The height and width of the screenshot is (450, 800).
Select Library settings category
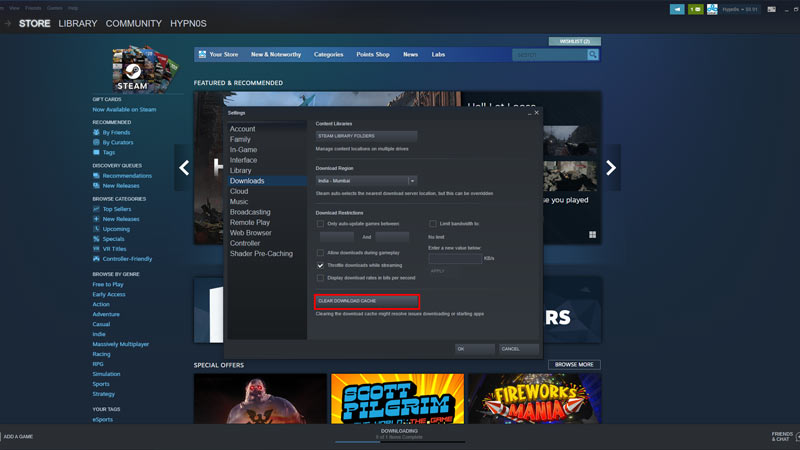pos(240,170)
